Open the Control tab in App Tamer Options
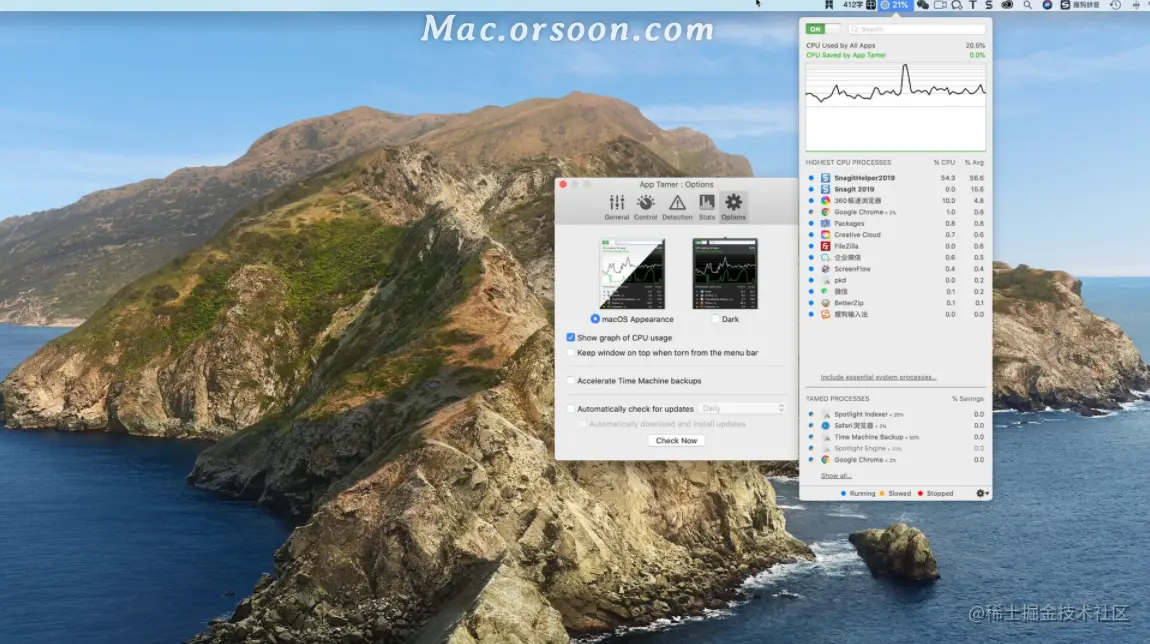The image size is (1150, 644). tap(645, 207)
